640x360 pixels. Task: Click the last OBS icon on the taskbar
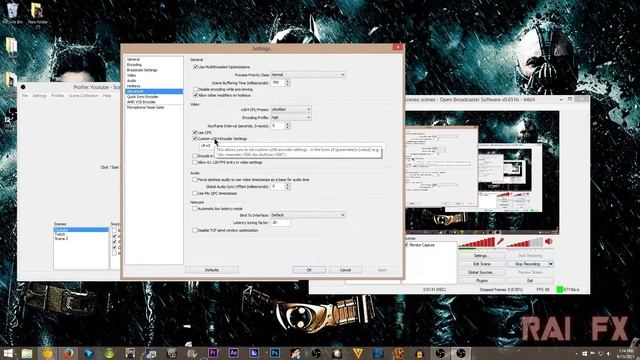[x=461, y=353]
